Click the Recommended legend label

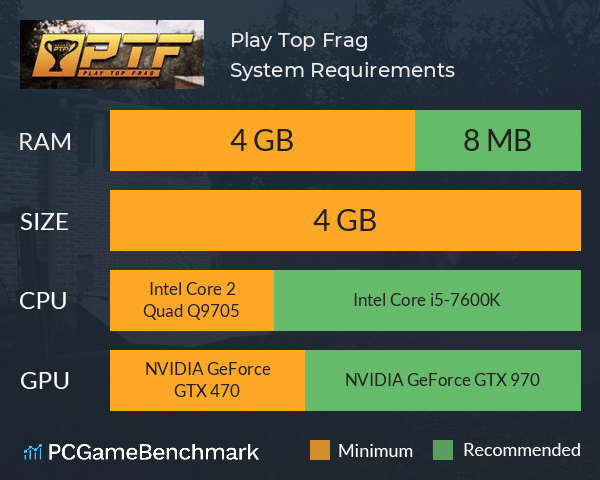(522, 450)
